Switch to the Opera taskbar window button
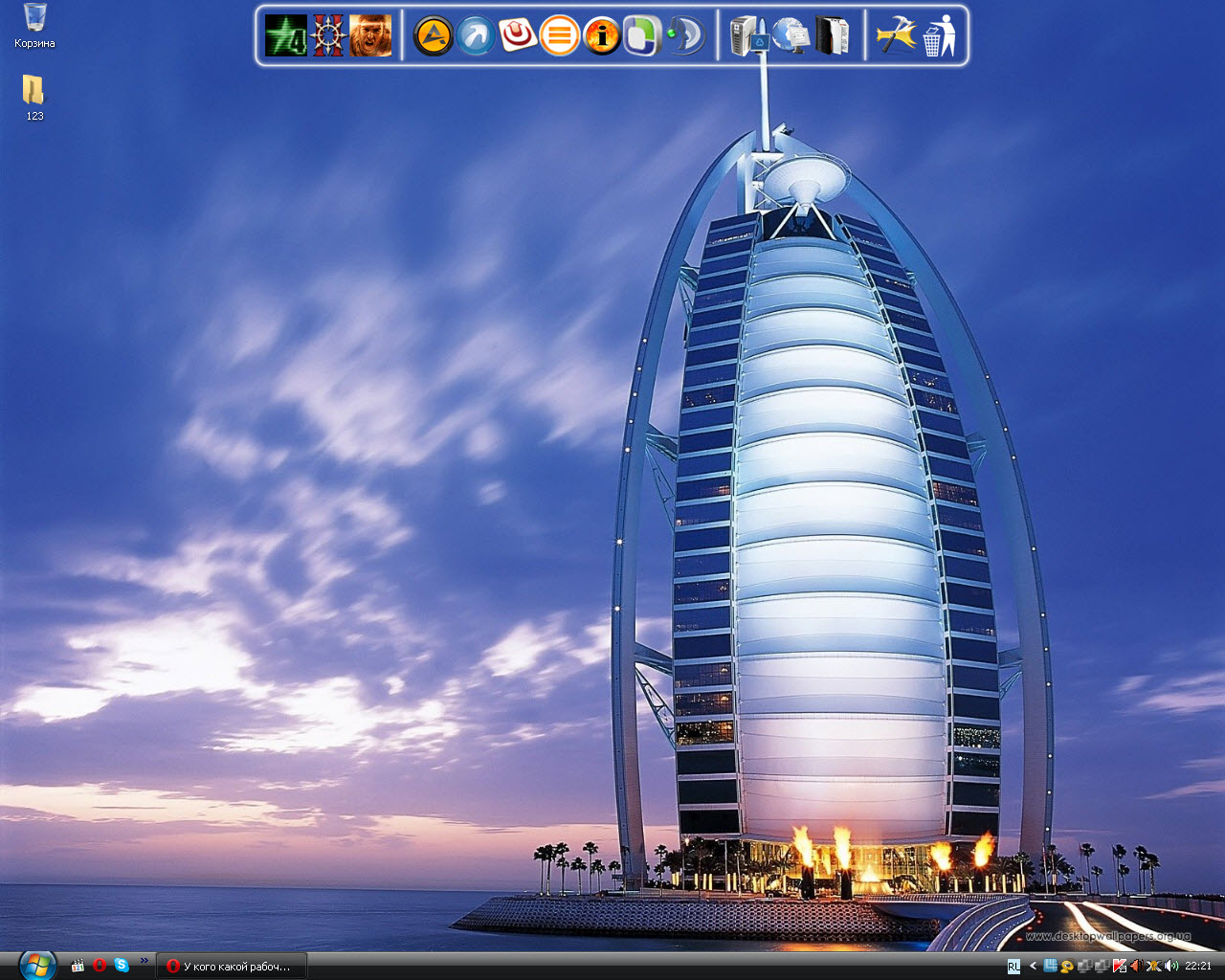This screenshot has width=1225, height=980. pos(231,967)
